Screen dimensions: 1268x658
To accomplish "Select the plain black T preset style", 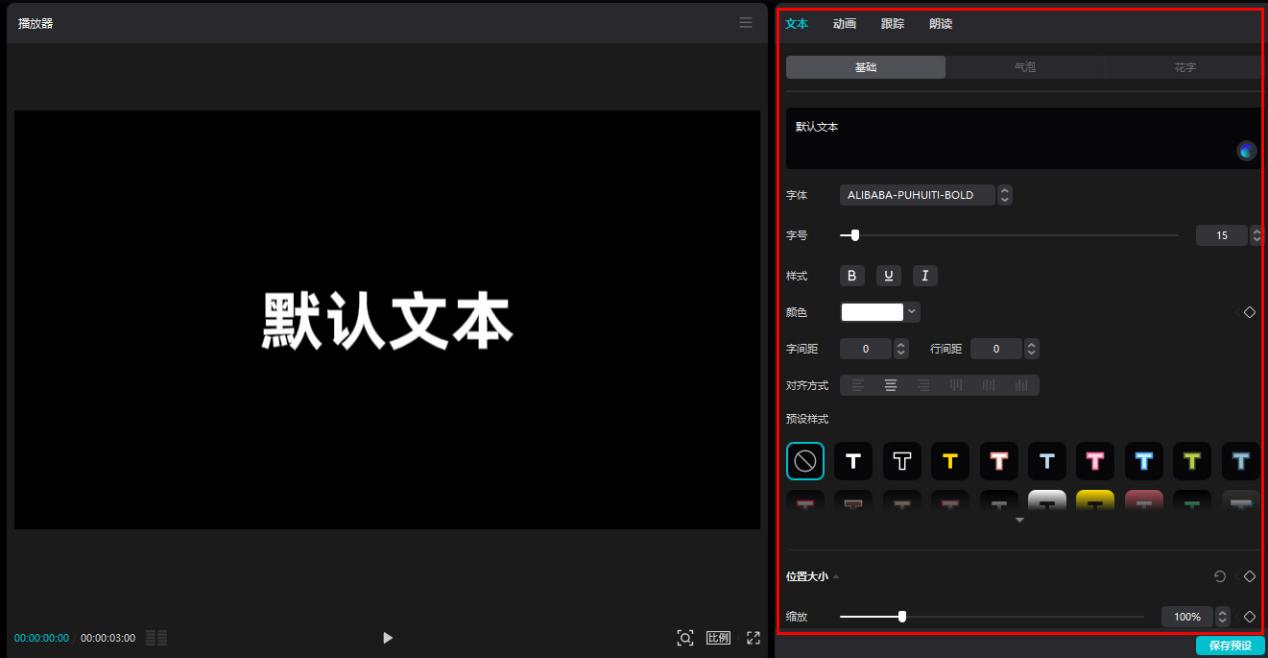I will [853, 460].
